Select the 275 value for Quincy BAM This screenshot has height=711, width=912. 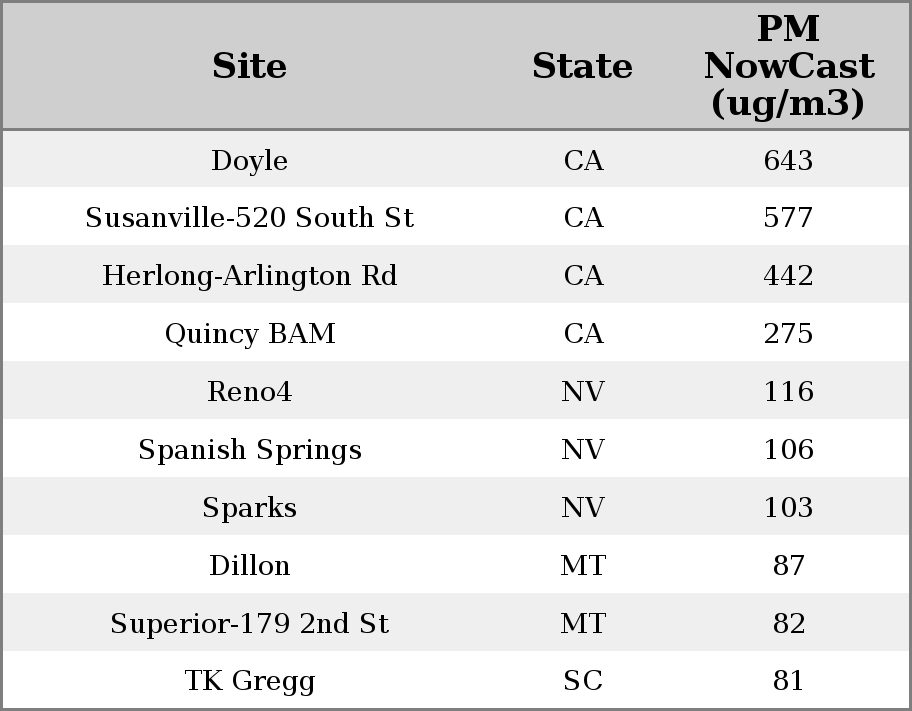coord(788,334)
